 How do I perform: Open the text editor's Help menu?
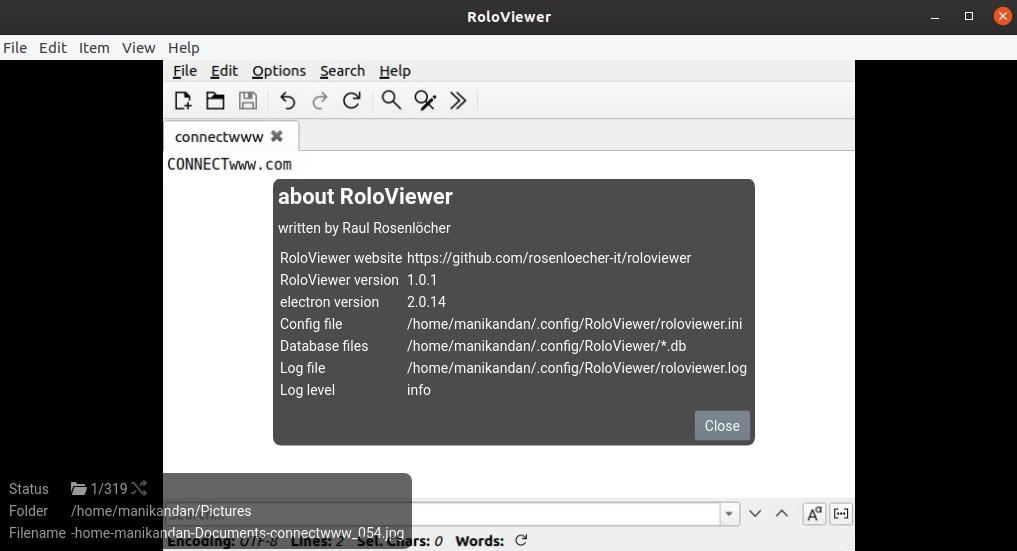point(395,71)
